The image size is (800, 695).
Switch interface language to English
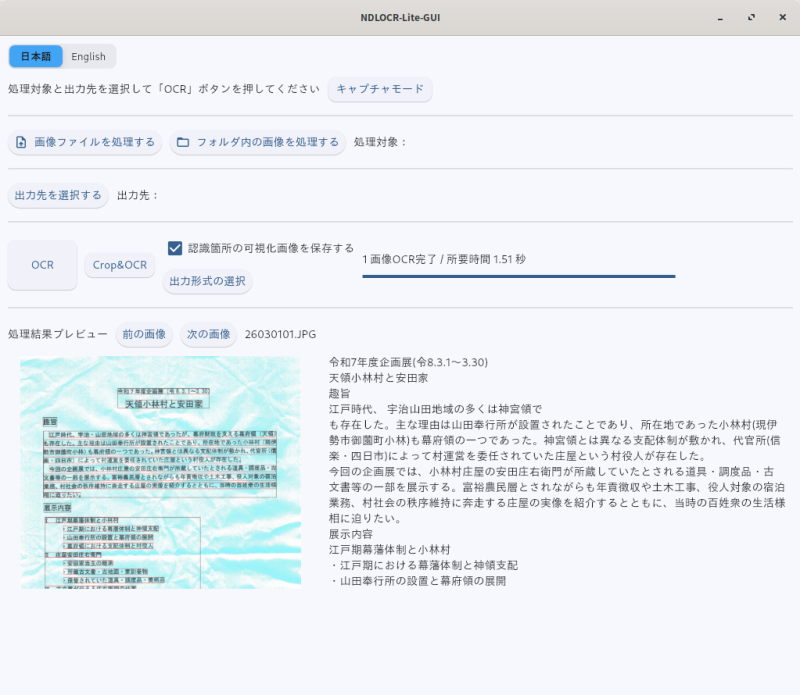click(x=87, y=56)
